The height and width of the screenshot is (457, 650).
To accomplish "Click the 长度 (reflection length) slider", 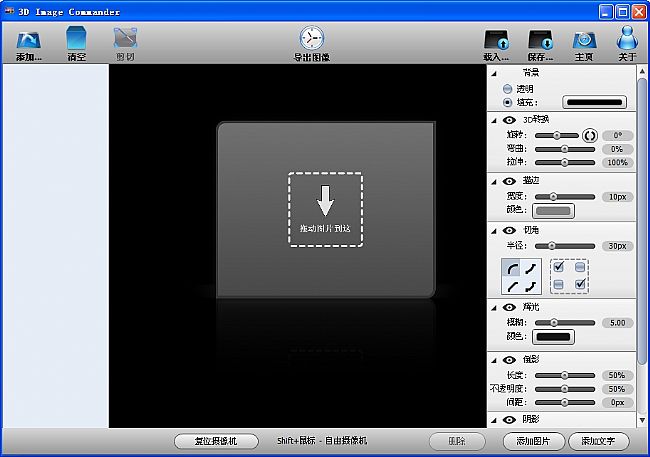I will click(x=565, y=375).
